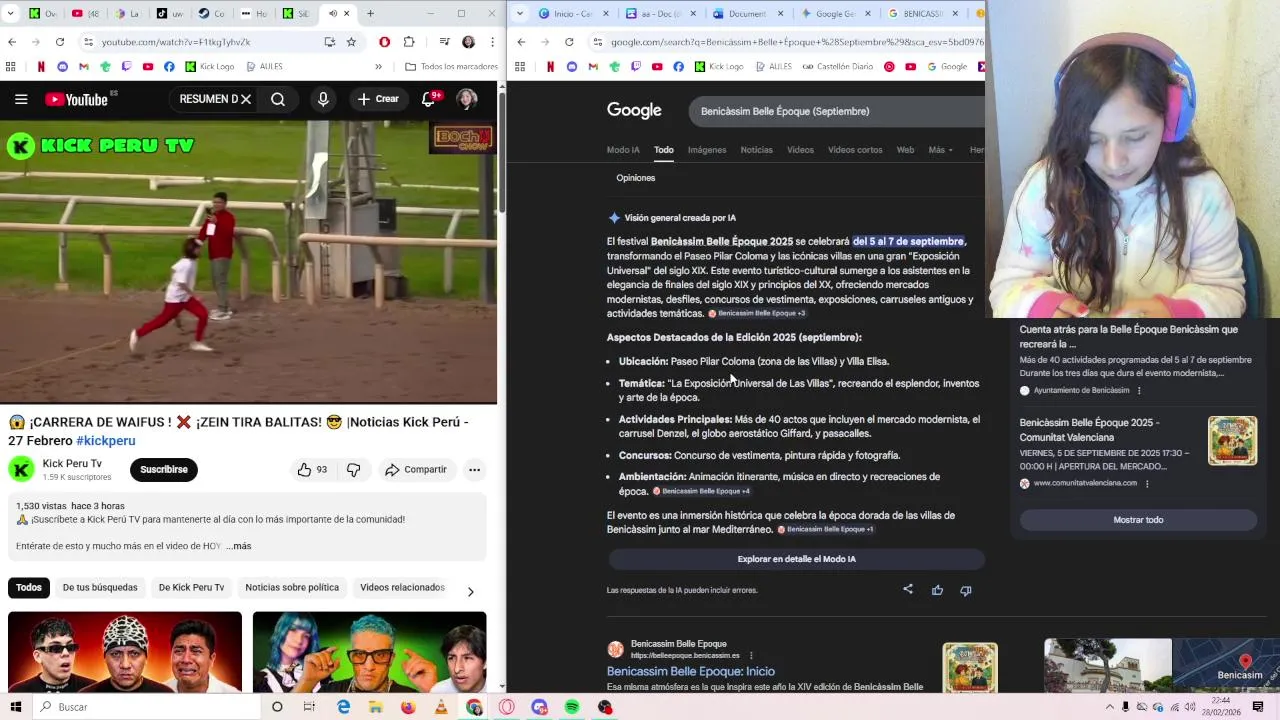Screen dimensions: 1280x720
Task: Select the Videos relacionados chip
Action: tap(402, 587)
